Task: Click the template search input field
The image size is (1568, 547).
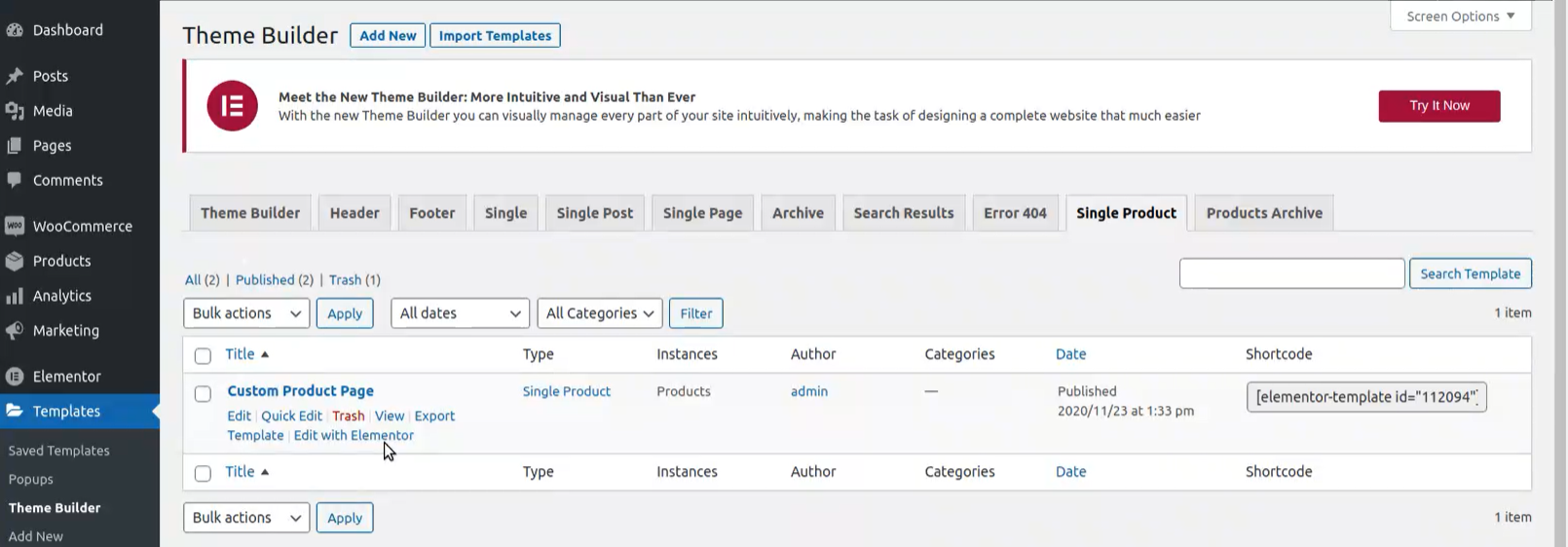Action: coord(1291,273)
